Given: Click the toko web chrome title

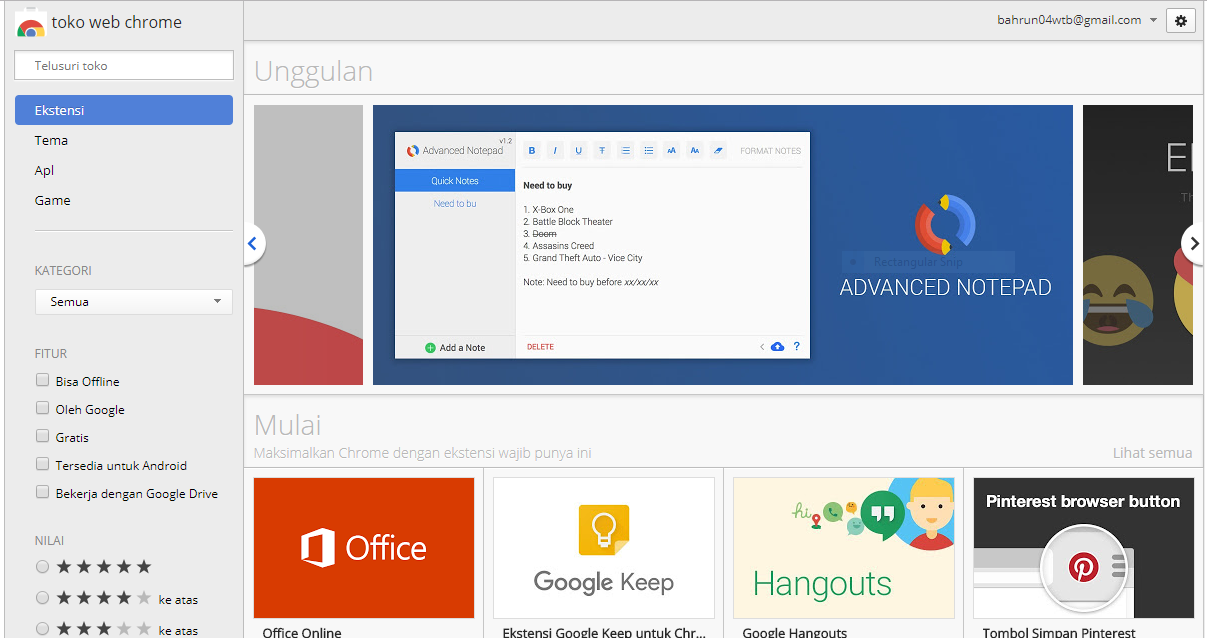Looking at the screenshot, I should (116, 22).
